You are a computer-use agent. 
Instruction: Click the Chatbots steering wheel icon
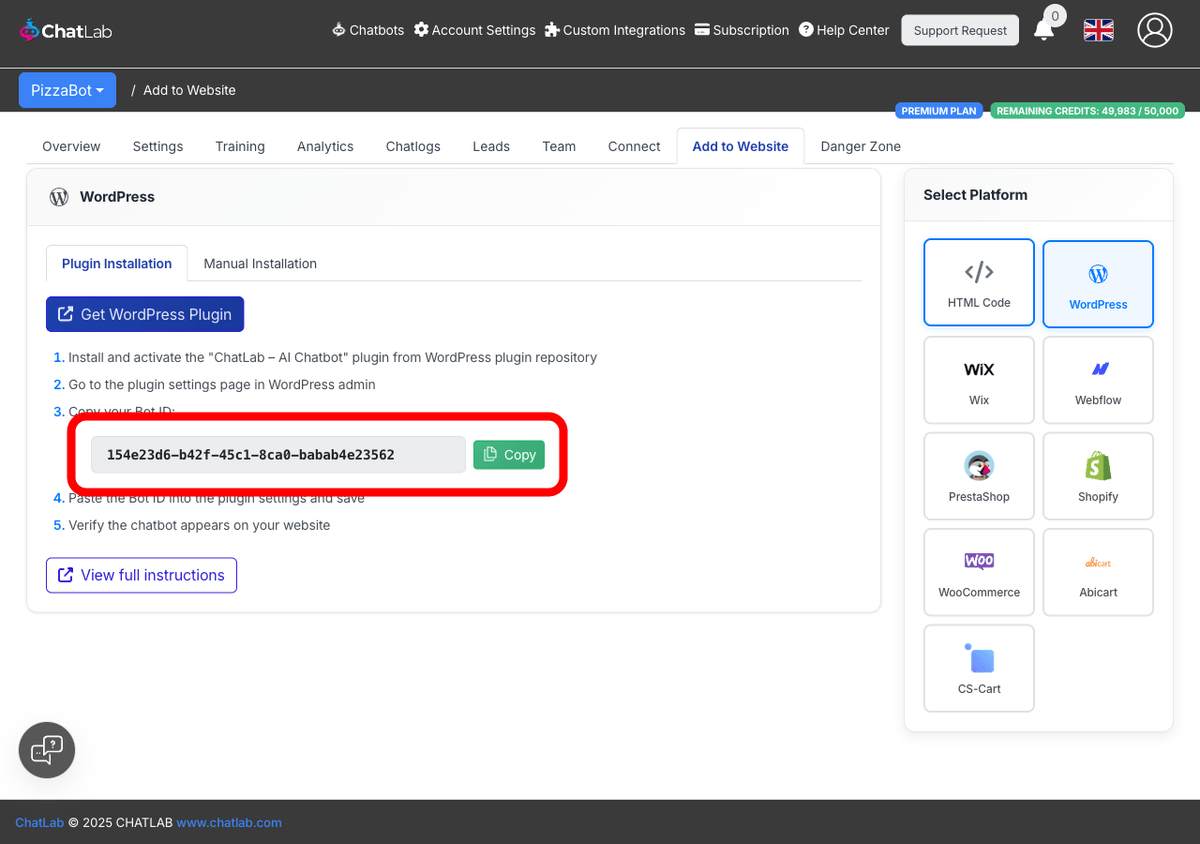tap(338, 30)
